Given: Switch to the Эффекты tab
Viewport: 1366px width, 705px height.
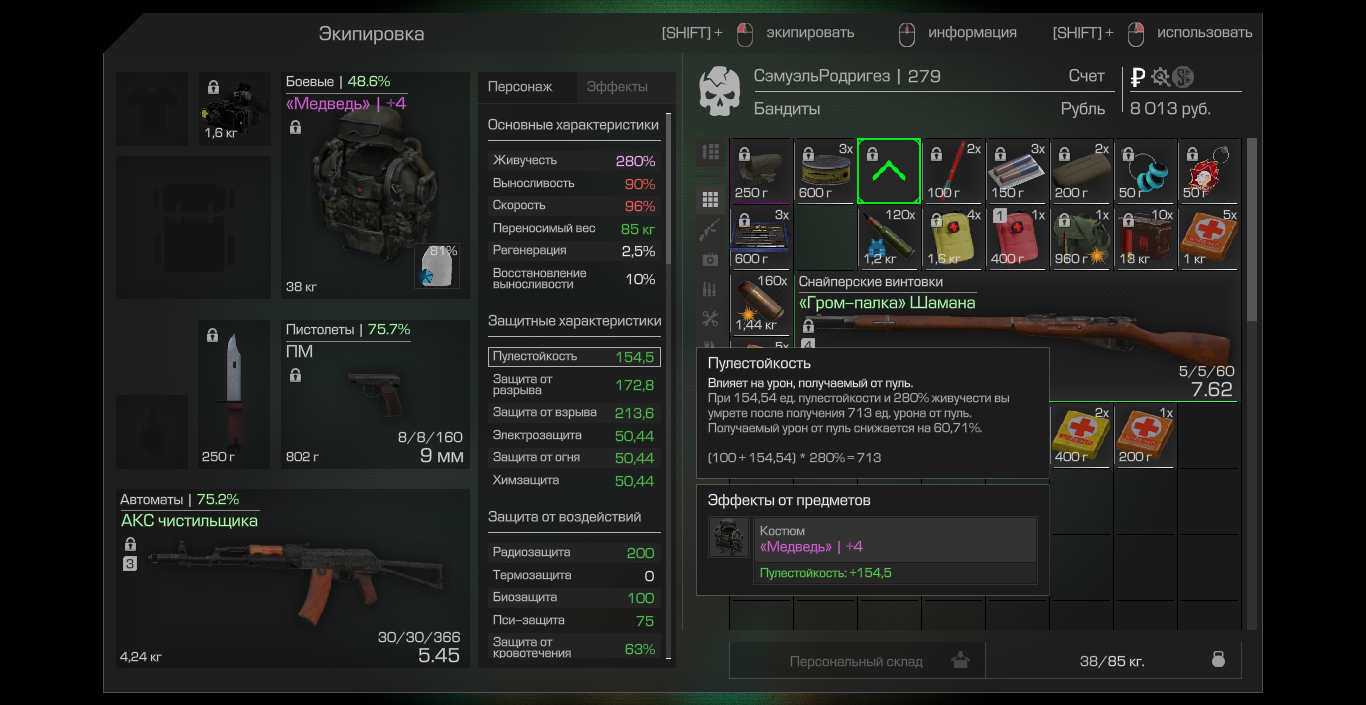Looking at the screenshot, I should pos(617,87).
